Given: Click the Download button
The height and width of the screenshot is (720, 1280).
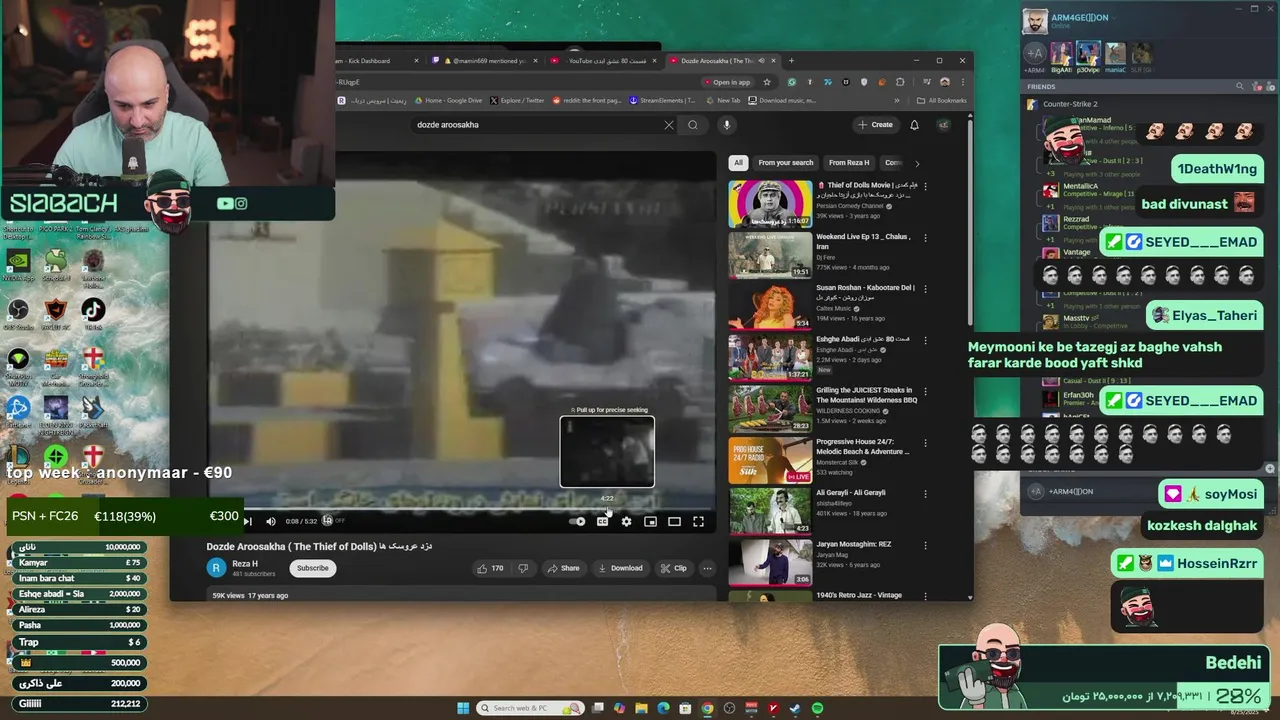Looking at the screenshot, I should tap(620, 568).
